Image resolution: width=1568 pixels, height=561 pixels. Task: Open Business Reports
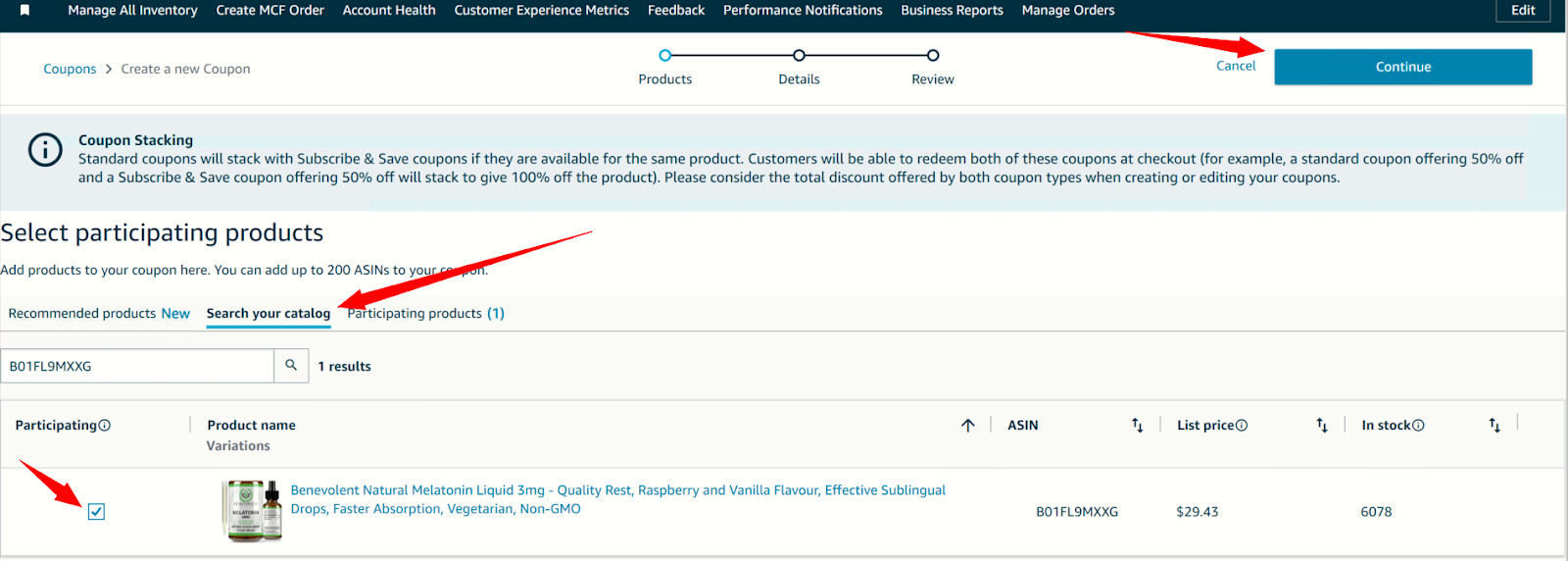[952, 11]
